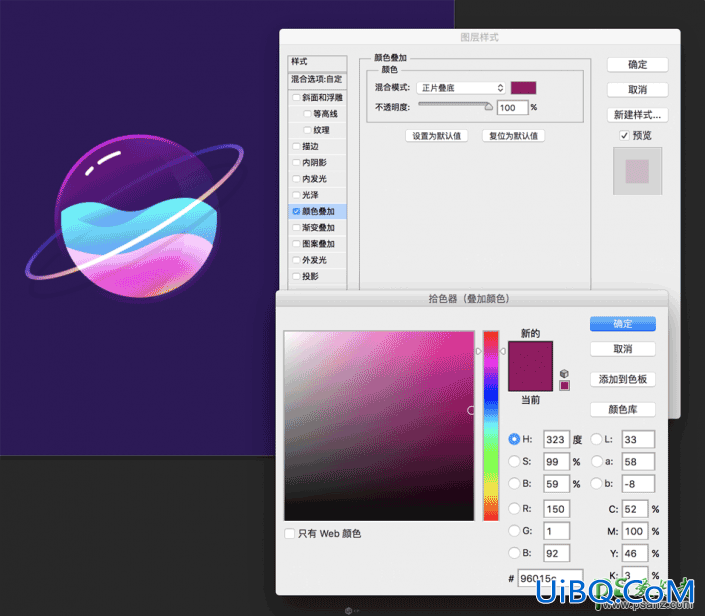Screen dimensions: 705x616
Task: Select 混合选项:自定 in the list
Action: [x=317, y=79]
